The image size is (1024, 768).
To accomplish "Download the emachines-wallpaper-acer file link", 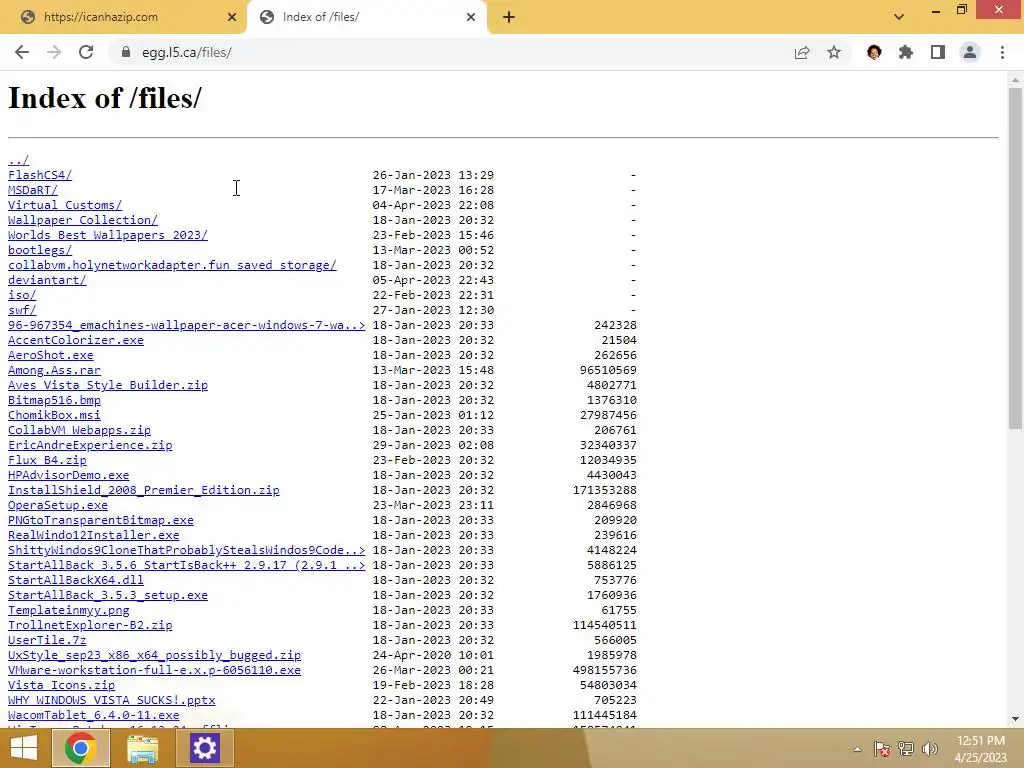I will click(187, 325).
